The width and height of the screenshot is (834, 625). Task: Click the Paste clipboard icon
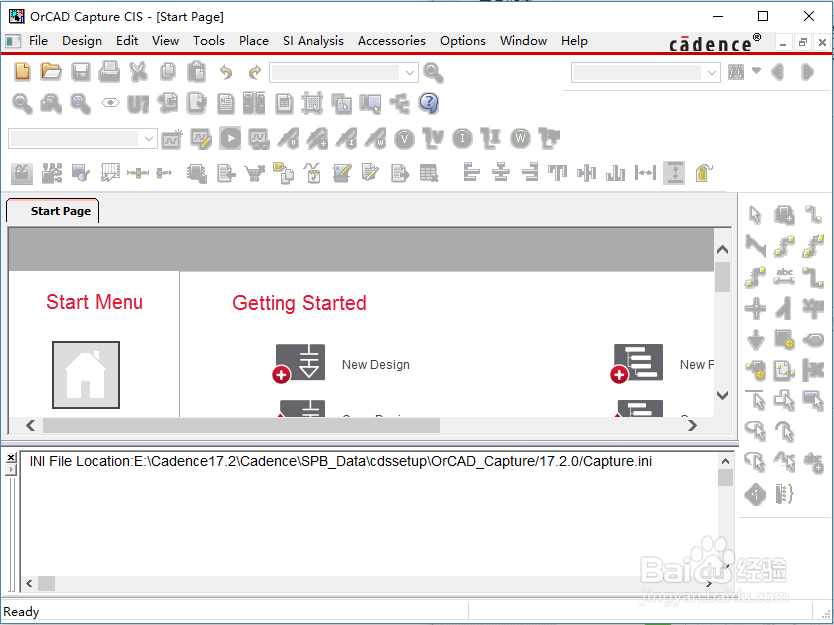(x=197, y=71)
